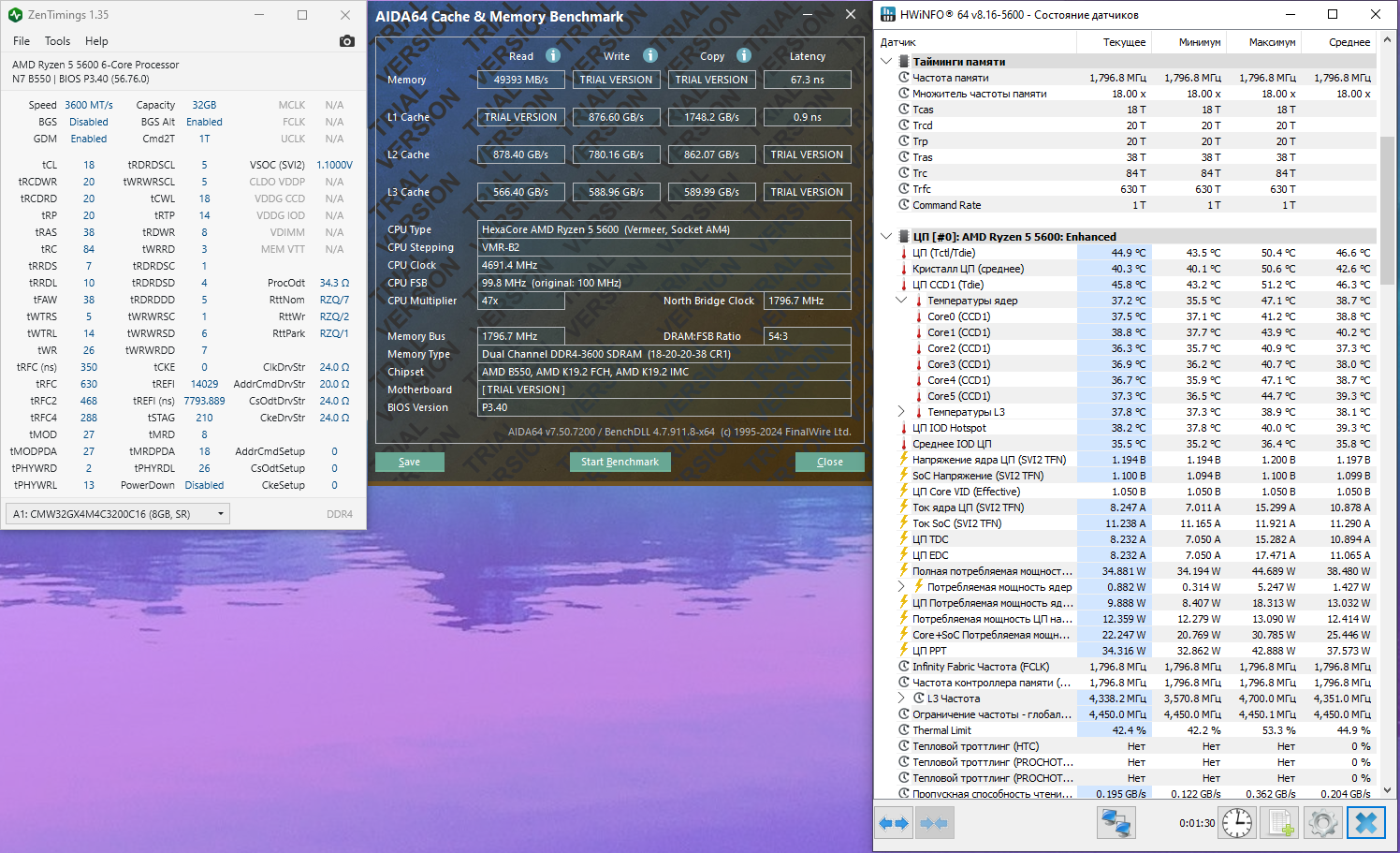The height and width of the screenshot is (853, 1400).
Task: Expand the Температуры L3 subtree
Action: (901, 412)
